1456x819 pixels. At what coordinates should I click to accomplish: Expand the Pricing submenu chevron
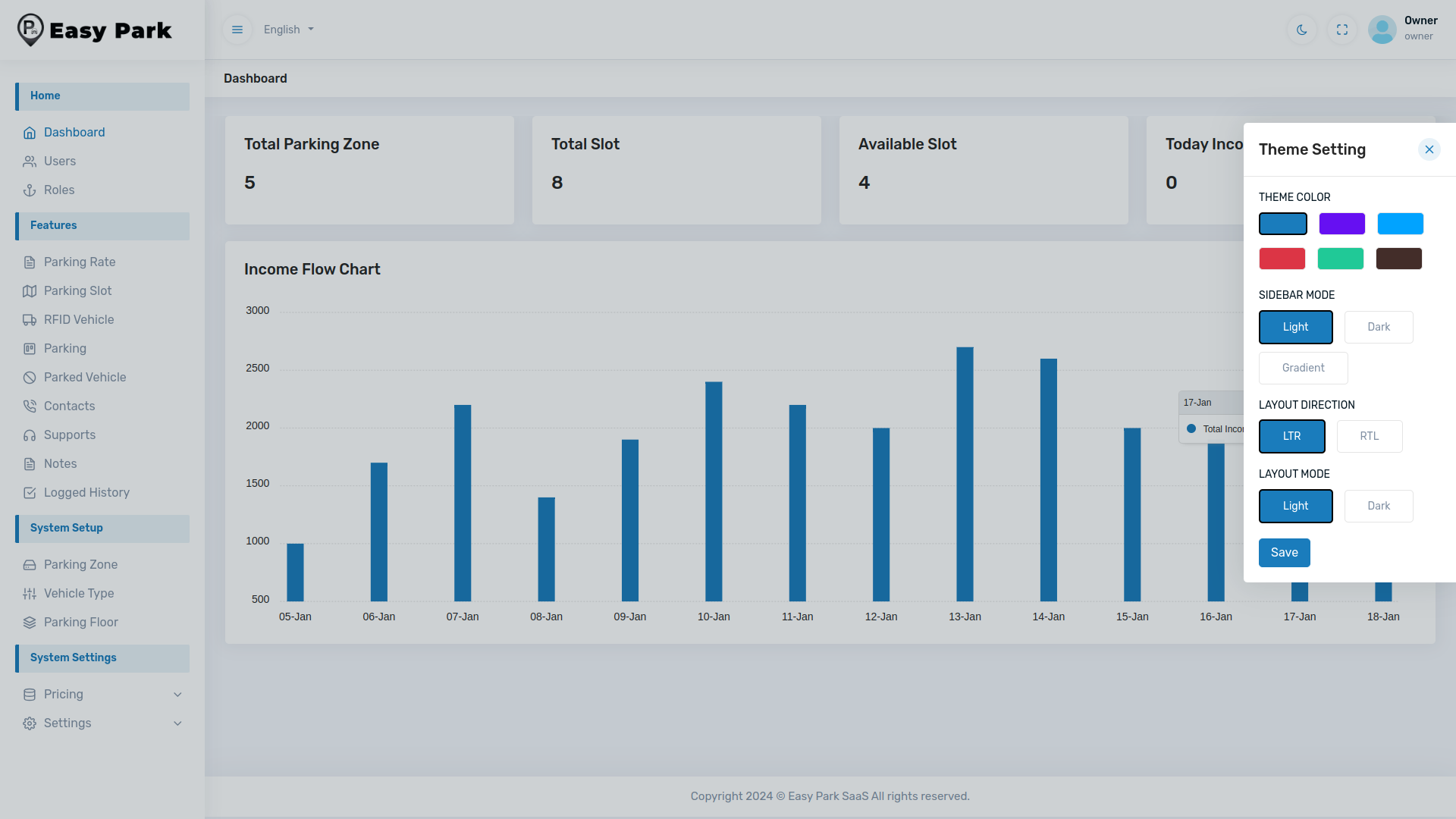(x=177, y=695)
